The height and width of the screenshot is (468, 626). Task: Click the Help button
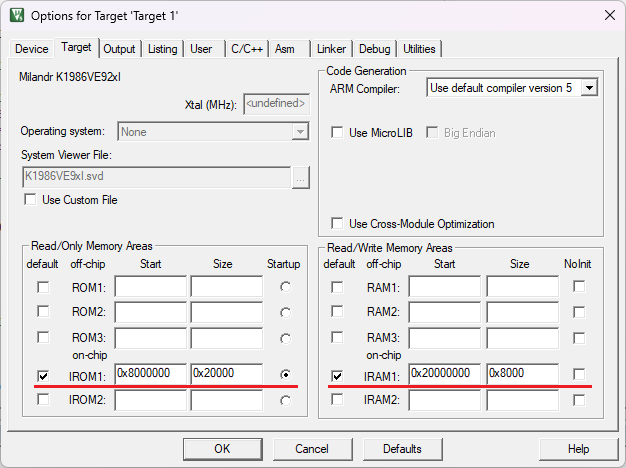pos(578,449)
